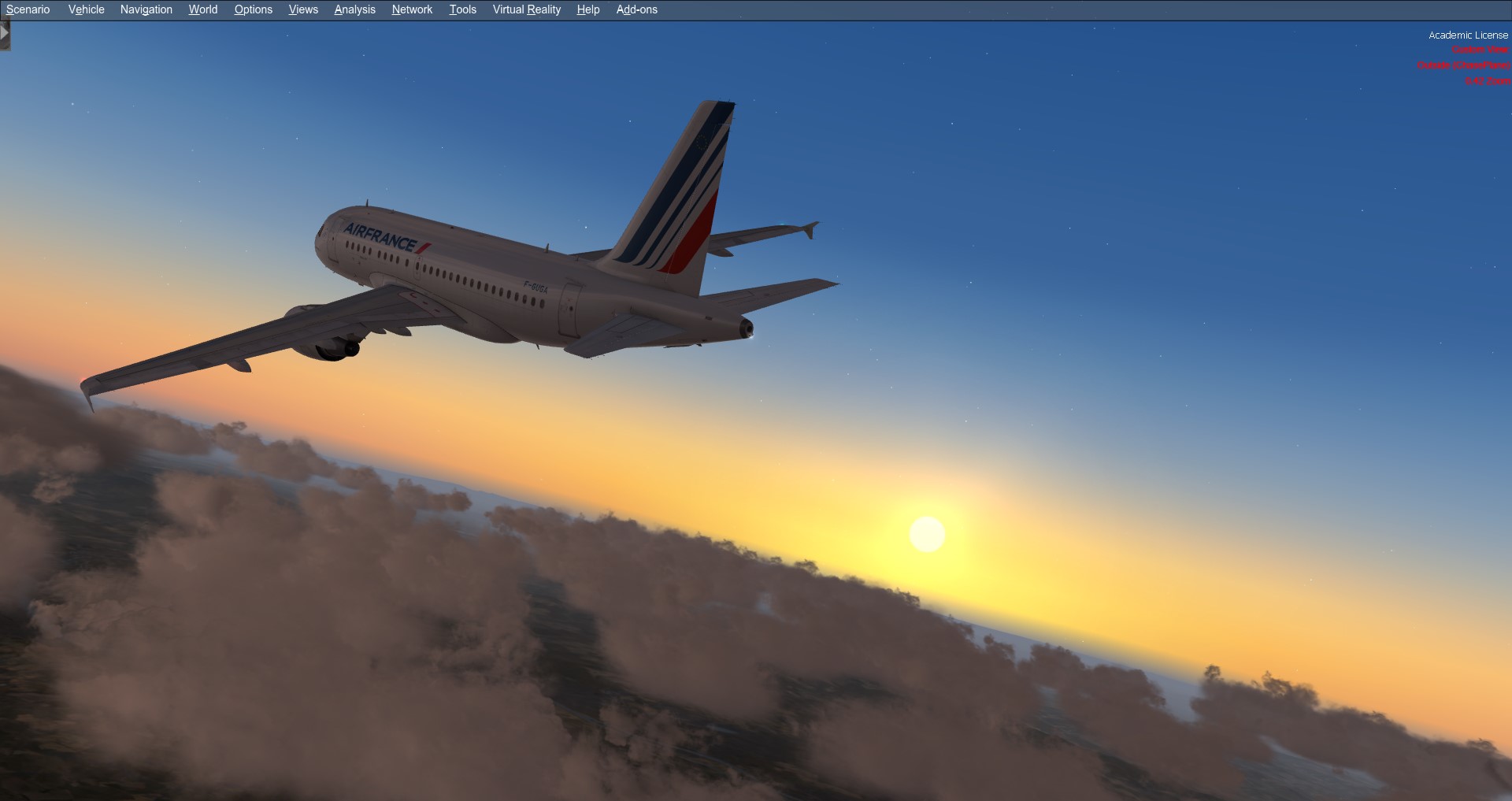Open the Navigation menu
1512x801 pixels.
pyautogui.click(x=146, y=9)
